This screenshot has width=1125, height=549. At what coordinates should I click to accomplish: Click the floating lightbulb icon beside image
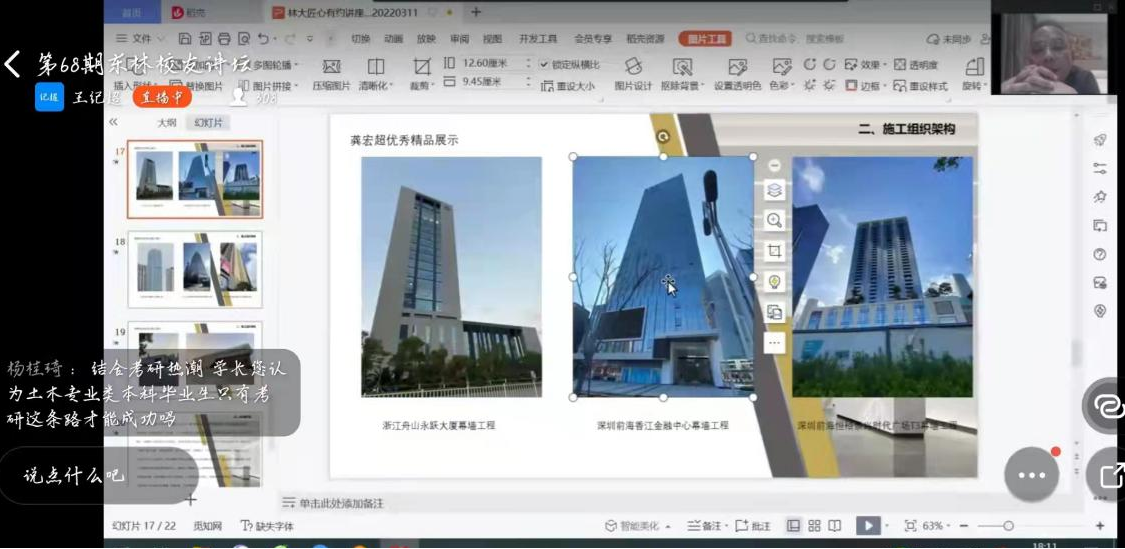coord(774,281)
